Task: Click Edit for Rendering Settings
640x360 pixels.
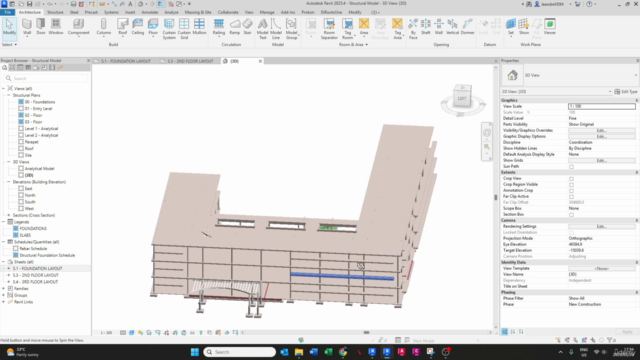Action: (x=602, y=227)
